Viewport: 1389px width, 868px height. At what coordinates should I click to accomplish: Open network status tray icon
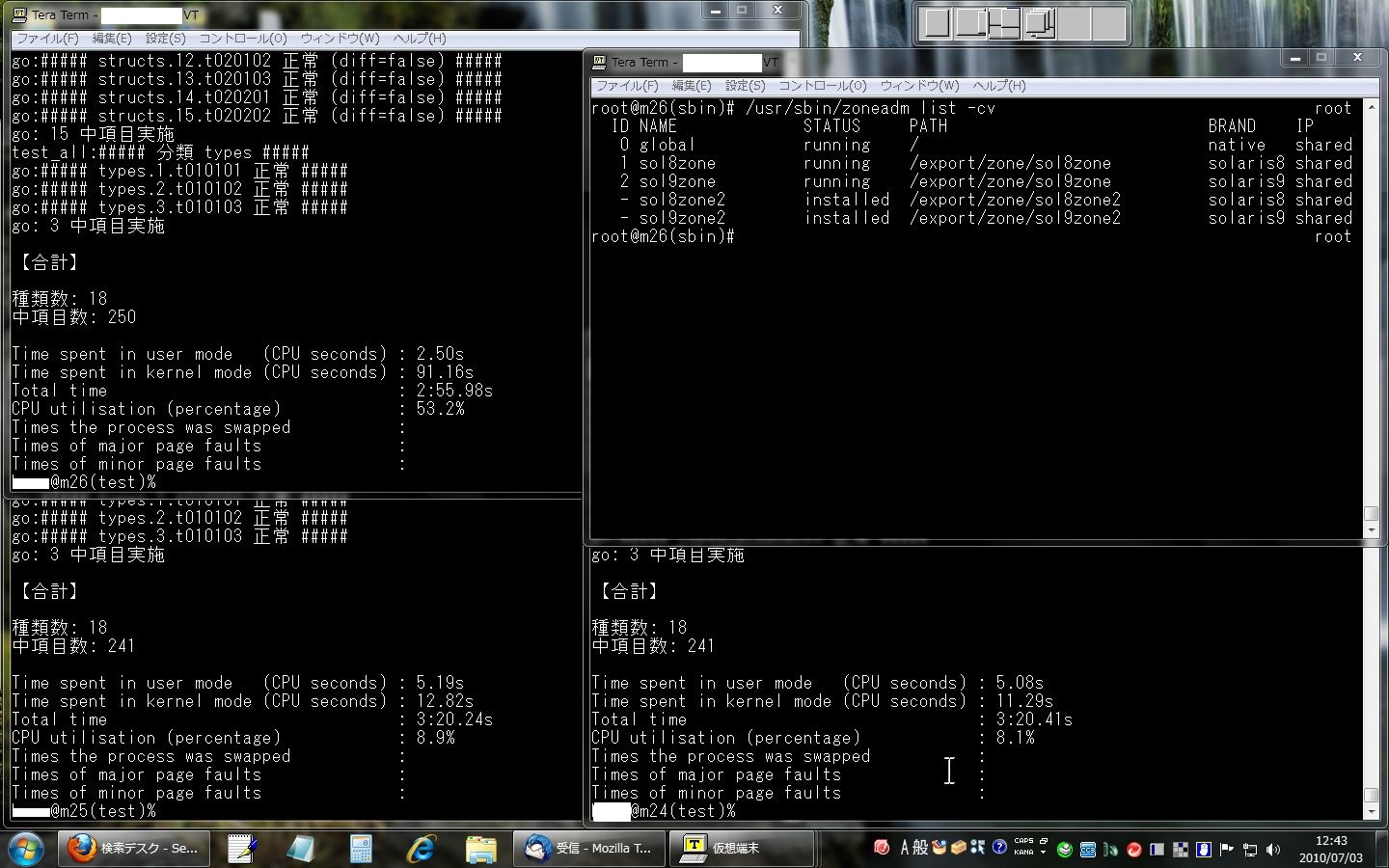[x=1250, y=850]
